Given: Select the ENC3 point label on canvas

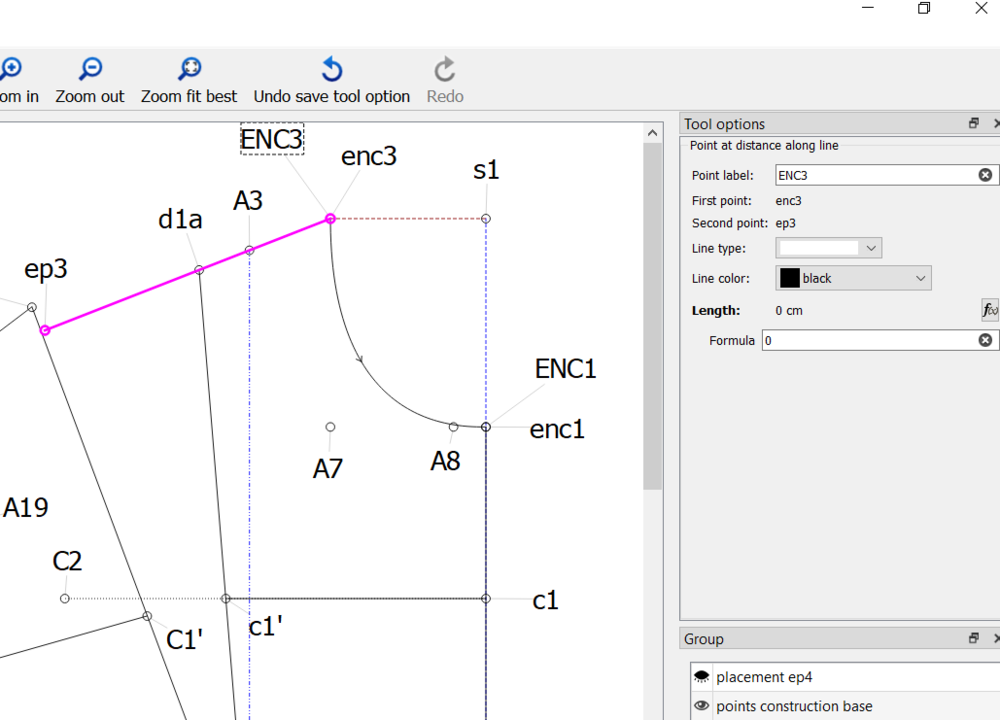Looking at the screenshot, I should 272,139.
